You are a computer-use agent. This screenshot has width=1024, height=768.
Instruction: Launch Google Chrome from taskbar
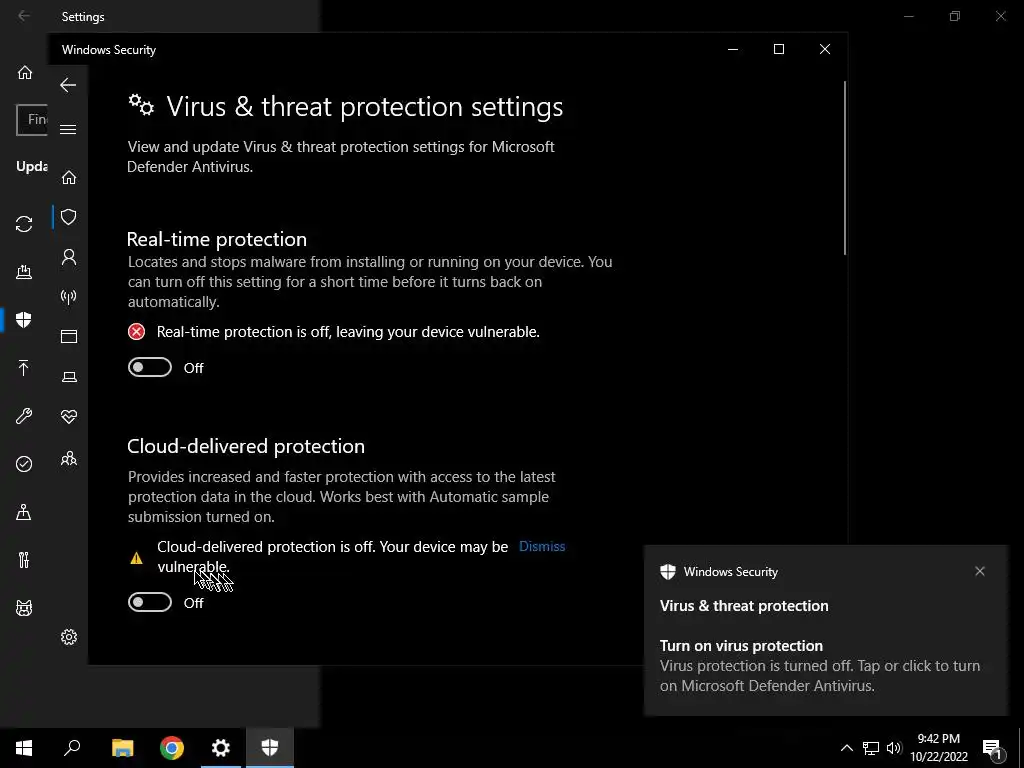[172, 748]
